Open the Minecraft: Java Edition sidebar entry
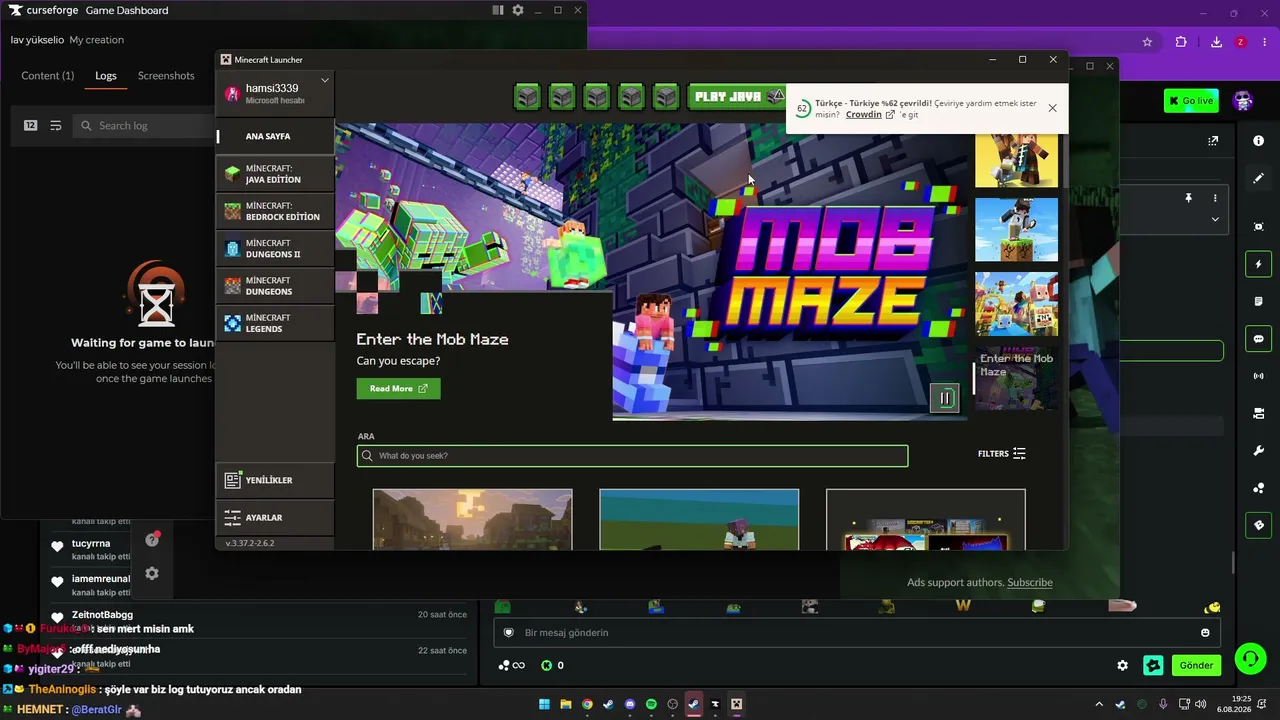Image resolution: width=1280 pixels, height=720 pixels. point(275,174)
